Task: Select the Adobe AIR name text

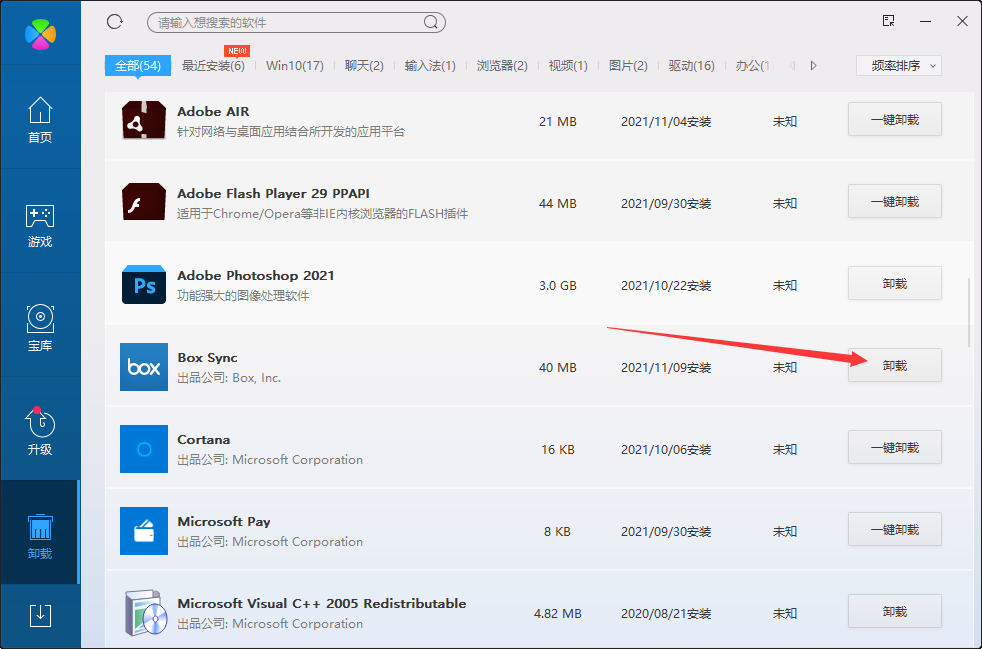Action: [213, 112]
